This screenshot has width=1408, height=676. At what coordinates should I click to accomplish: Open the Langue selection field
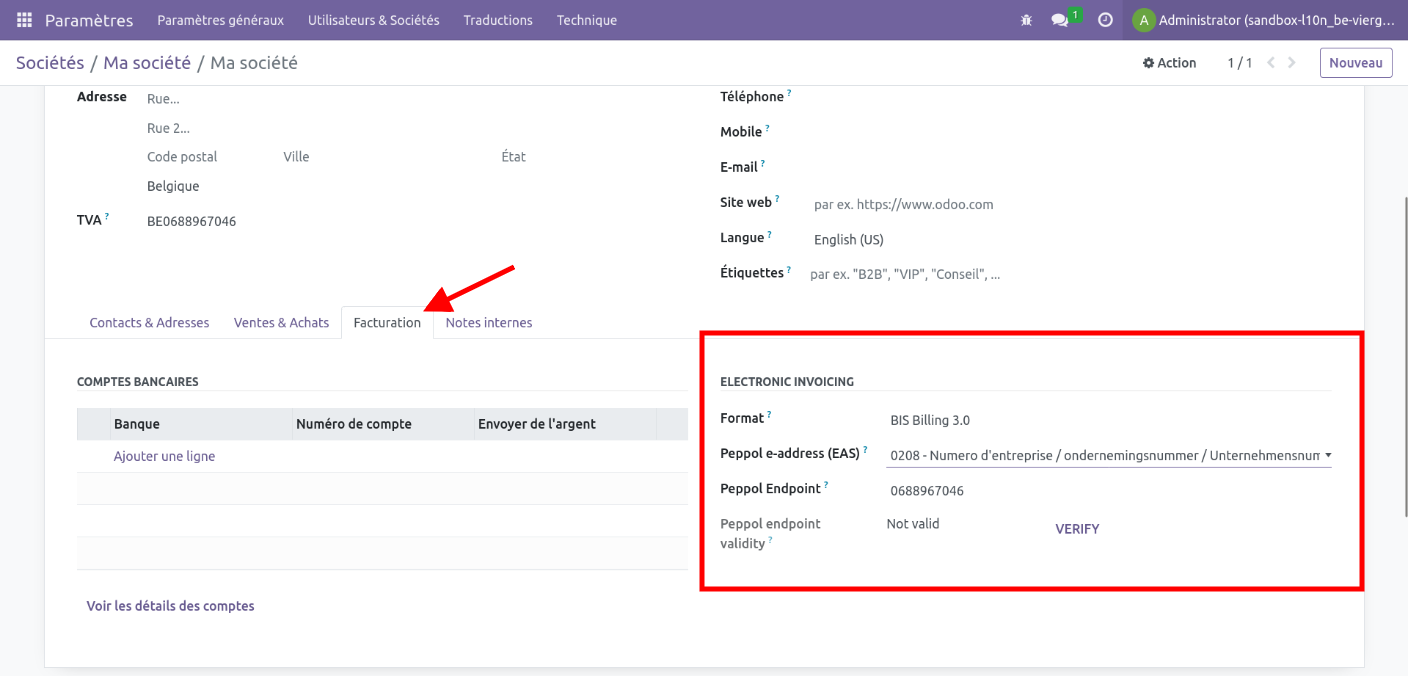(1000, 240)
